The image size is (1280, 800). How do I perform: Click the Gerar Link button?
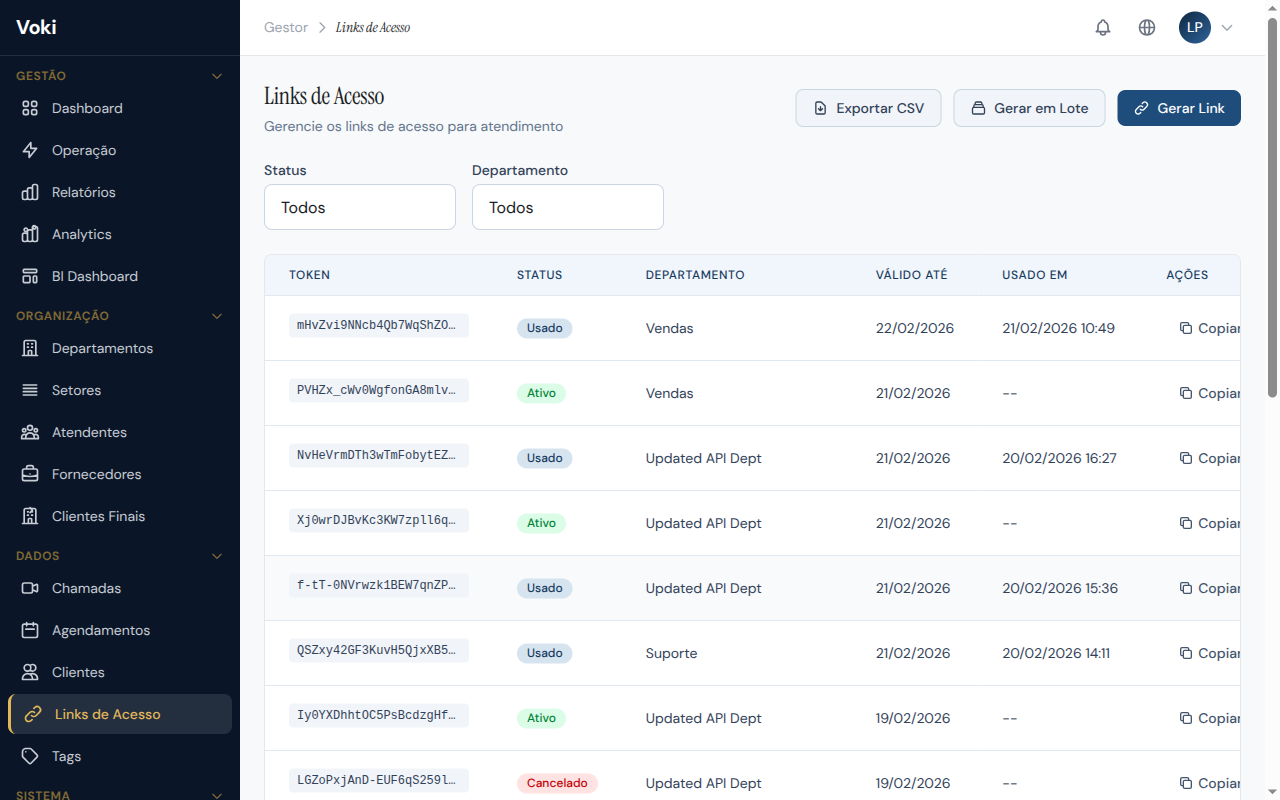click(x=1179, y=108)
